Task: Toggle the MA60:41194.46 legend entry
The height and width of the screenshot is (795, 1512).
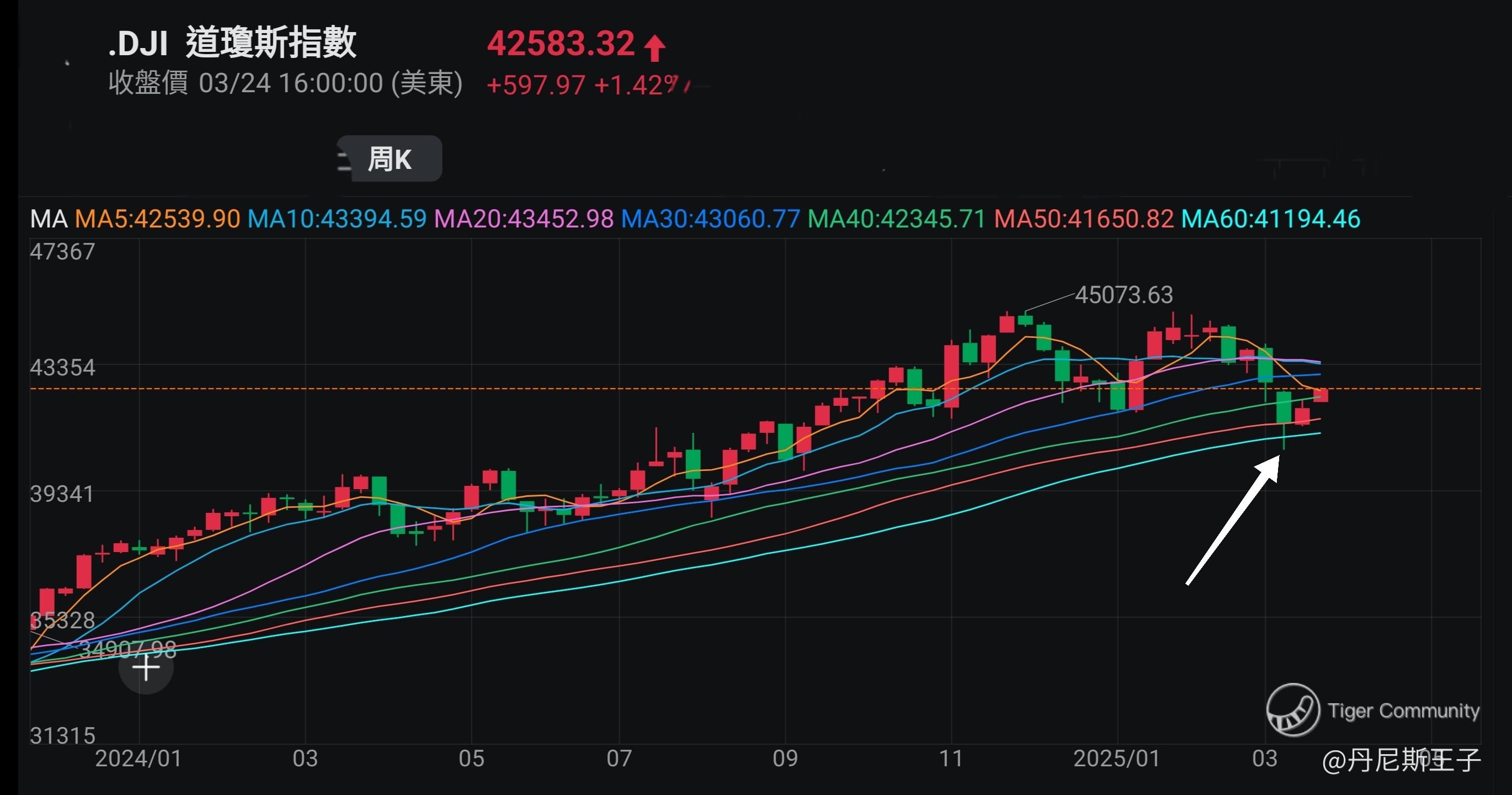Action: 1270,219
